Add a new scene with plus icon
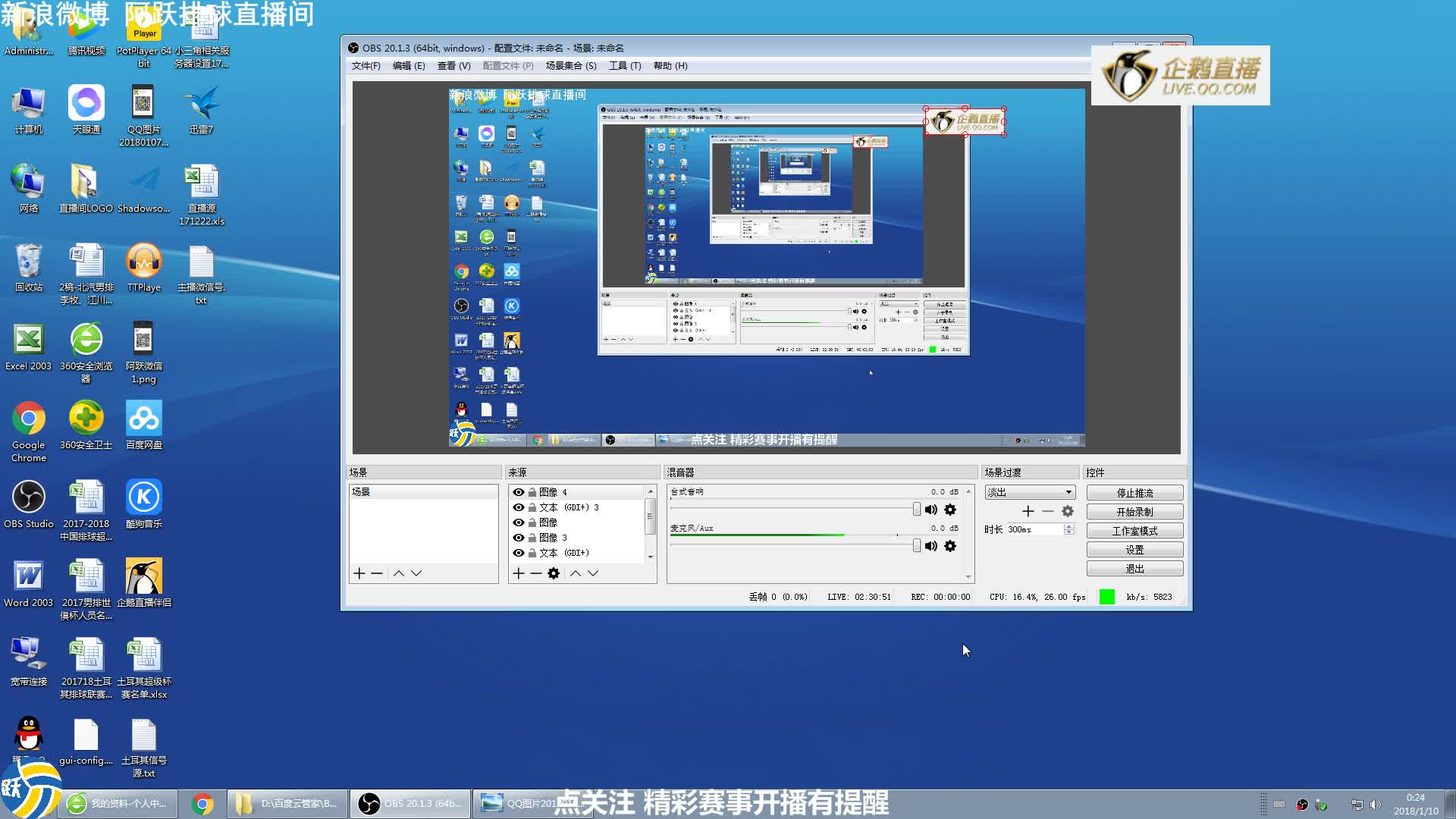1456x819 pixels. (x=359, y=573)
